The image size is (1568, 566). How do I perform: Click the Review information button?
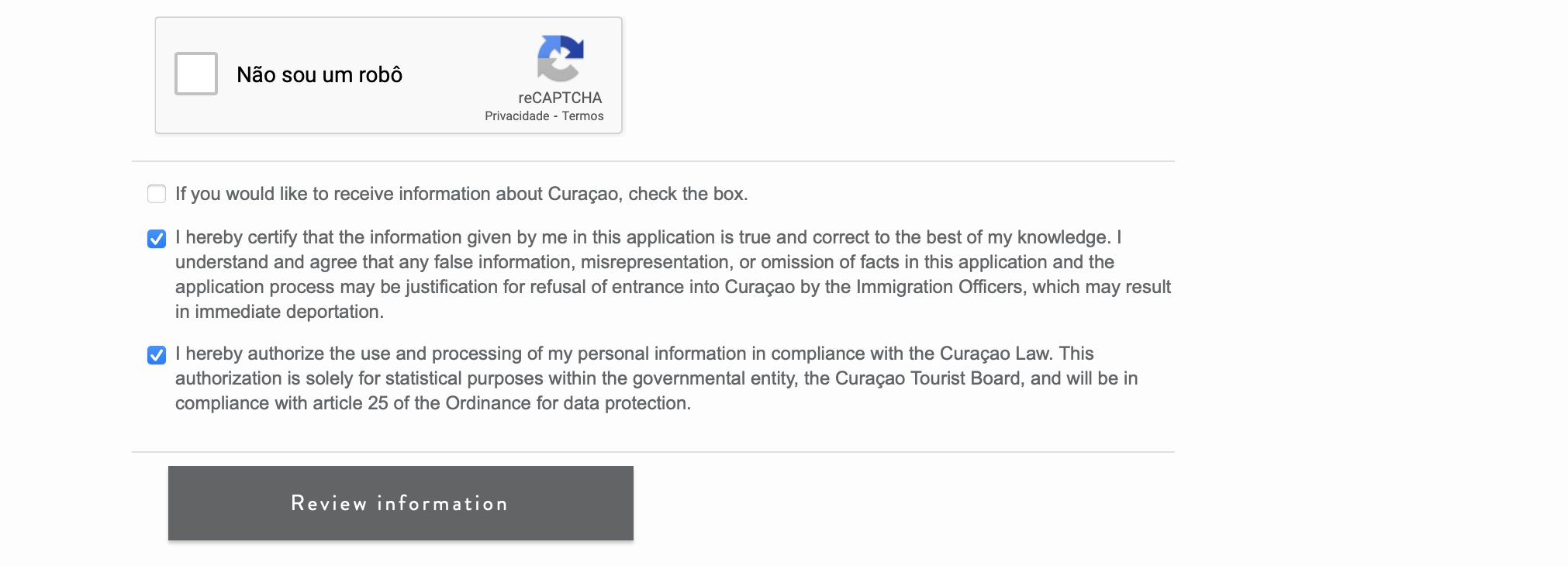point(401,503)
